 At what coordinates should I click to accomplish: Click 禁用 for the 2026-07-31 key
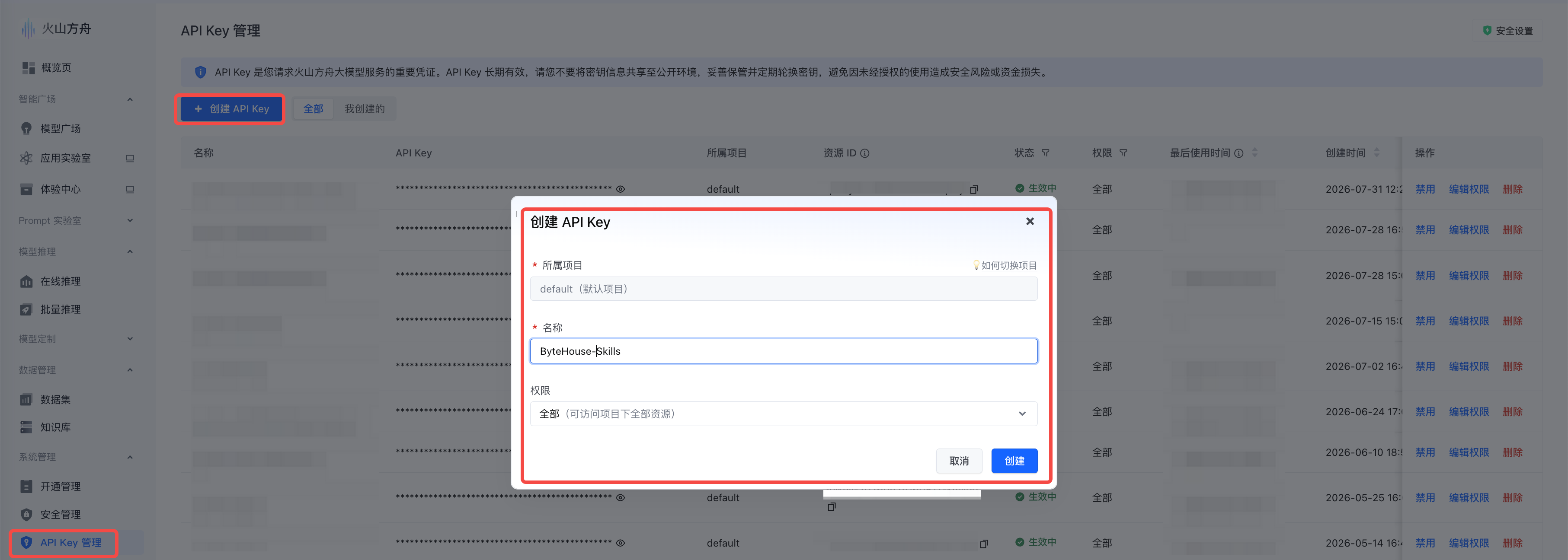click(x=1425, y=189)
